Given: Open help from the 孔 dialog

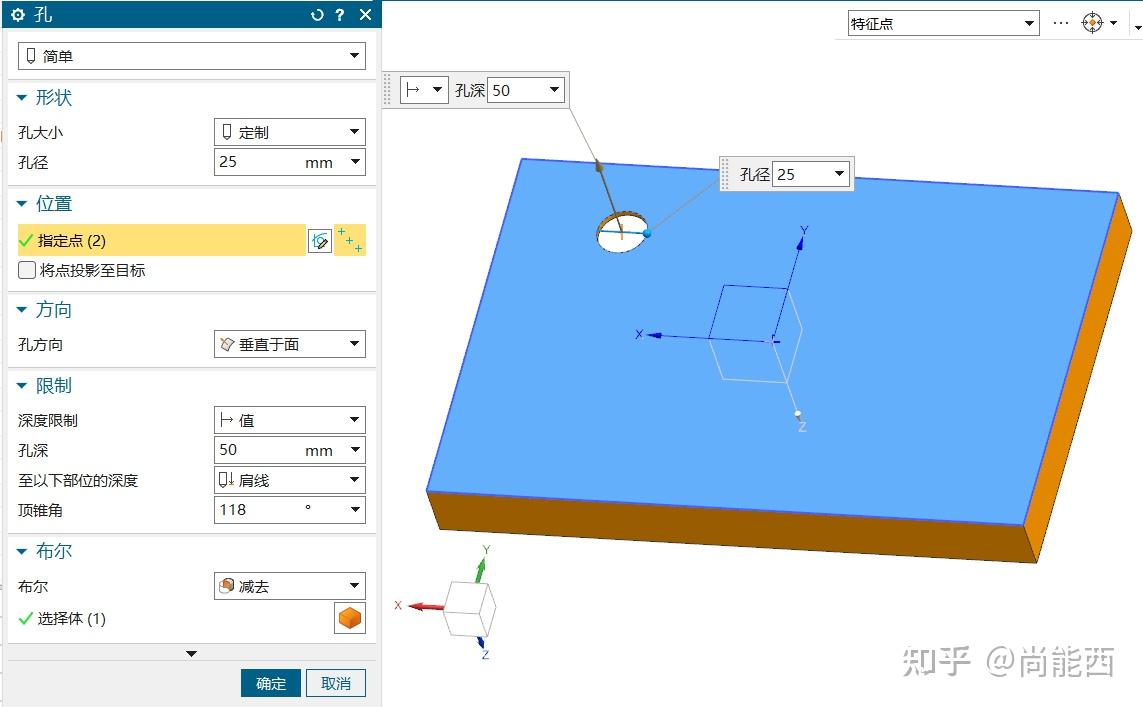Looking at the screenshot, I should click(340, 15).
